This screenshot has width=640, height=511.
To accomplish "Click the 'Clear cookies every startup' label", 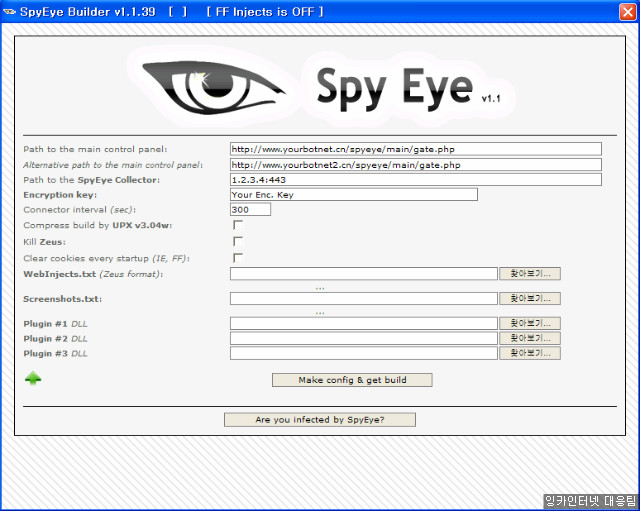I will tap(106, 258).
